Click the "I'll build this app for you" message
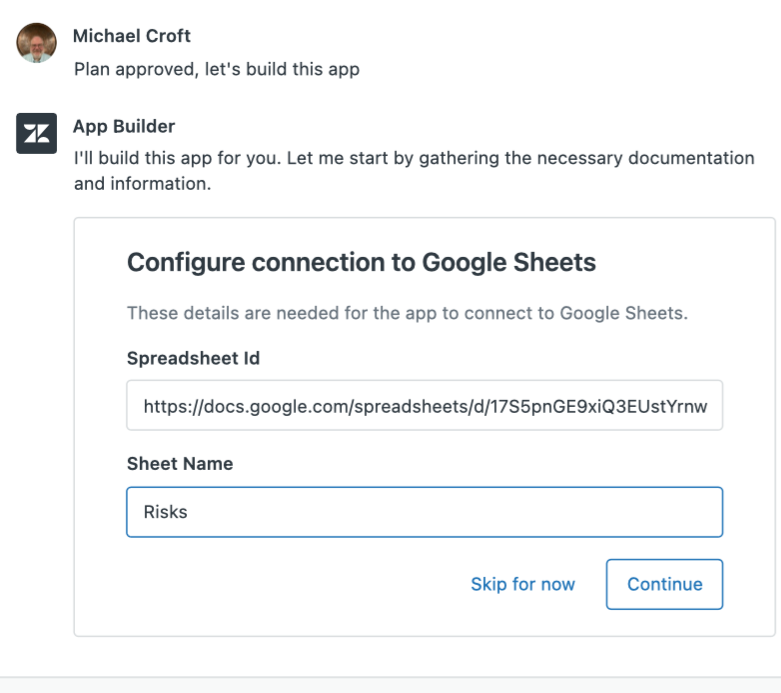Screen dimensions: 781x693 (x=414, y=158)
